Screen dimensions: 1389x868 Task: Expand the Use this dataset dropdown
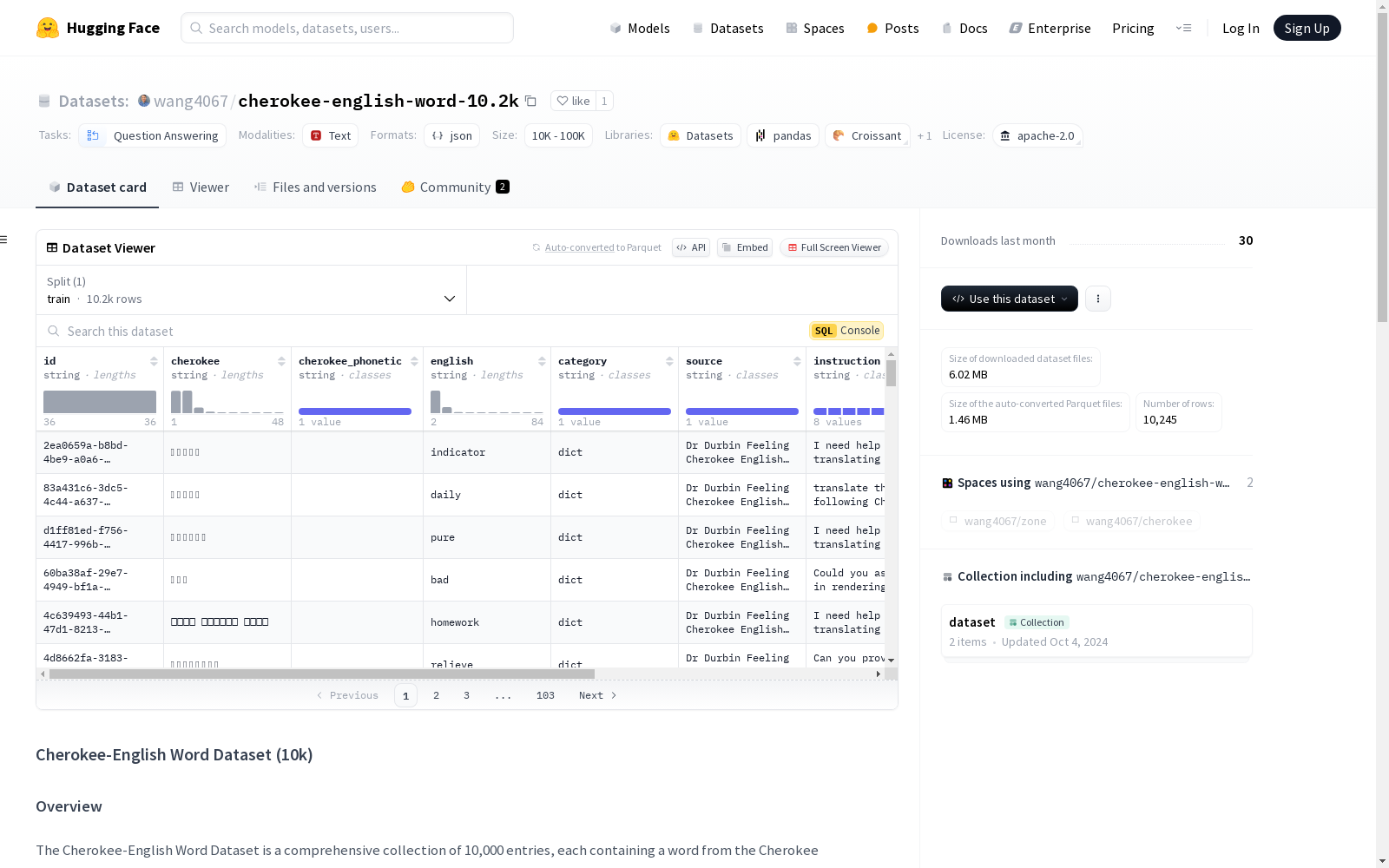point(1010,299)
